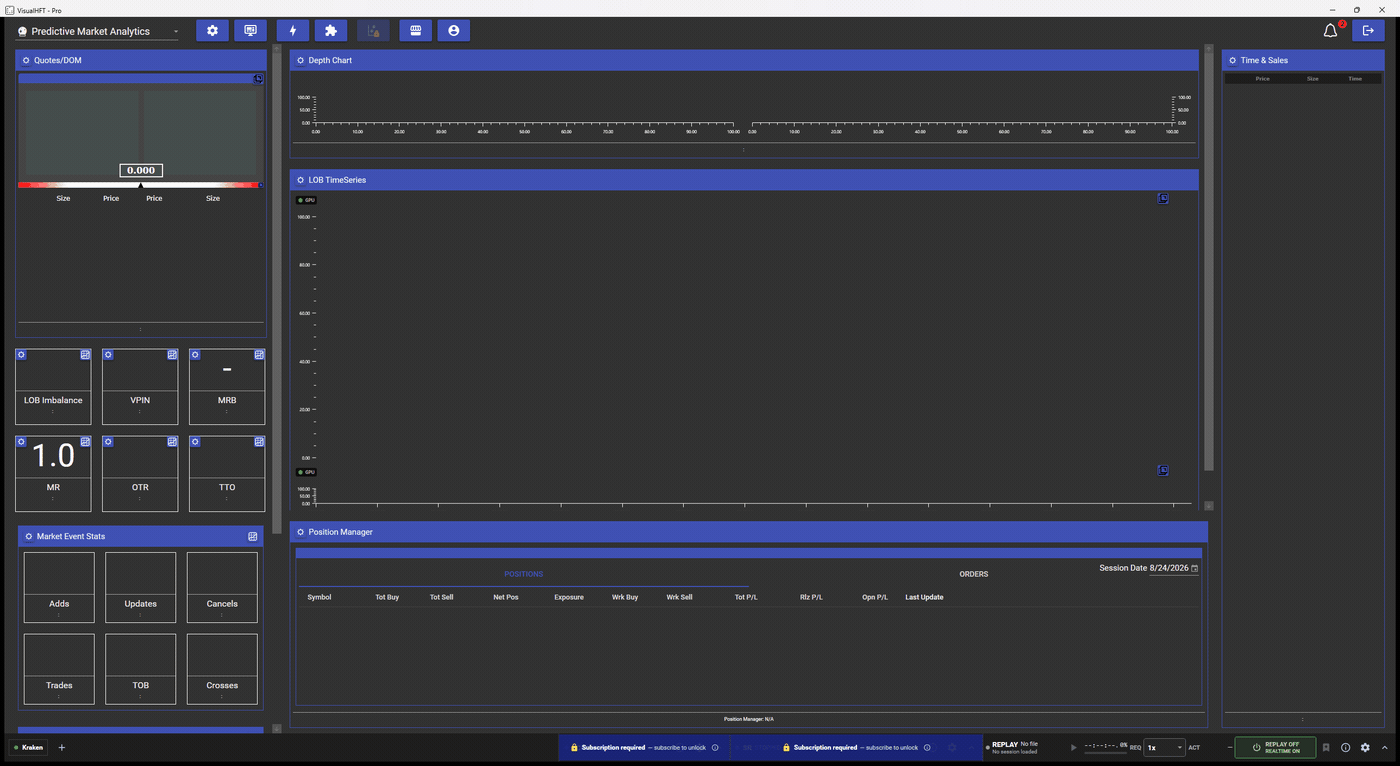Click the Cancels event tile
The width and height of the screenshot is (1400, 766).
tap(222, 588)
